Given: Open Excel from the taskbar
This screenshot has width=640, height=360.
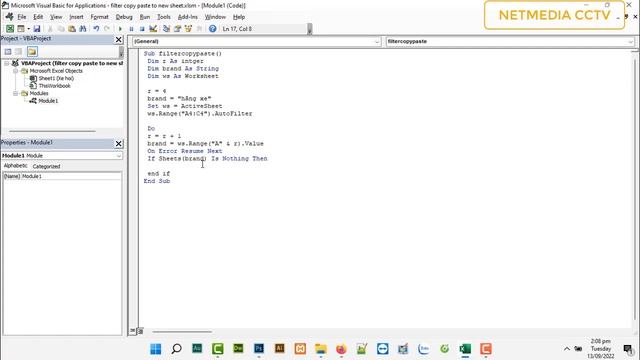Looking at the screenshot, I should click(x=465, y=349).
